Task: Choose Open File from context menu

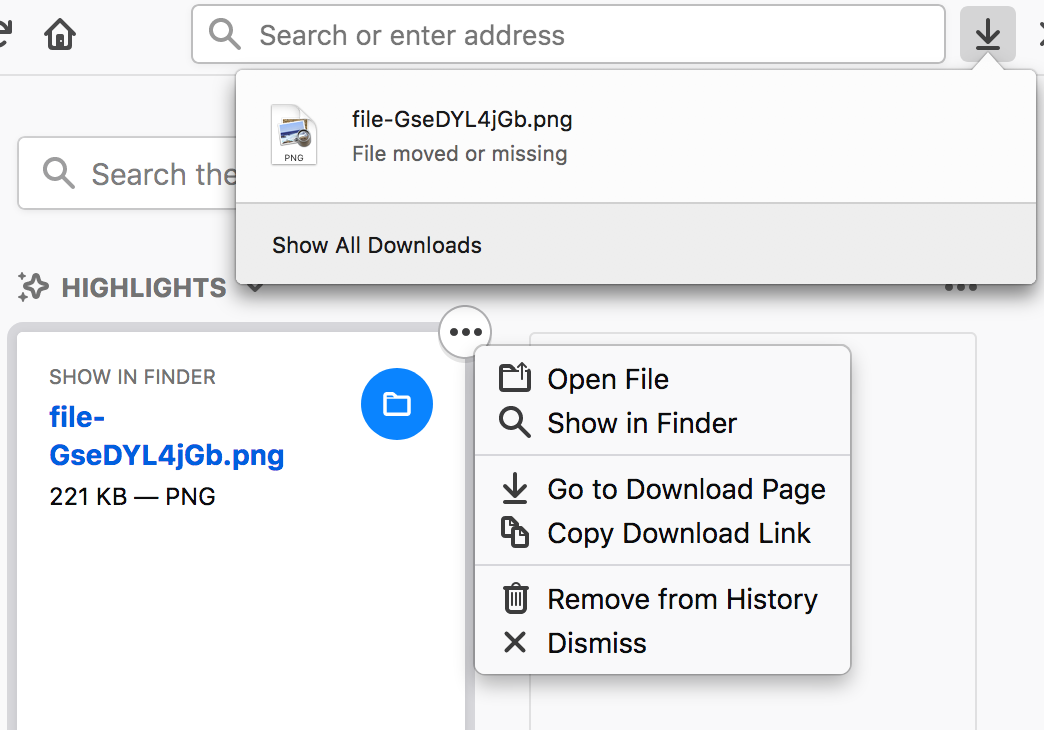Action: point(662,379)
